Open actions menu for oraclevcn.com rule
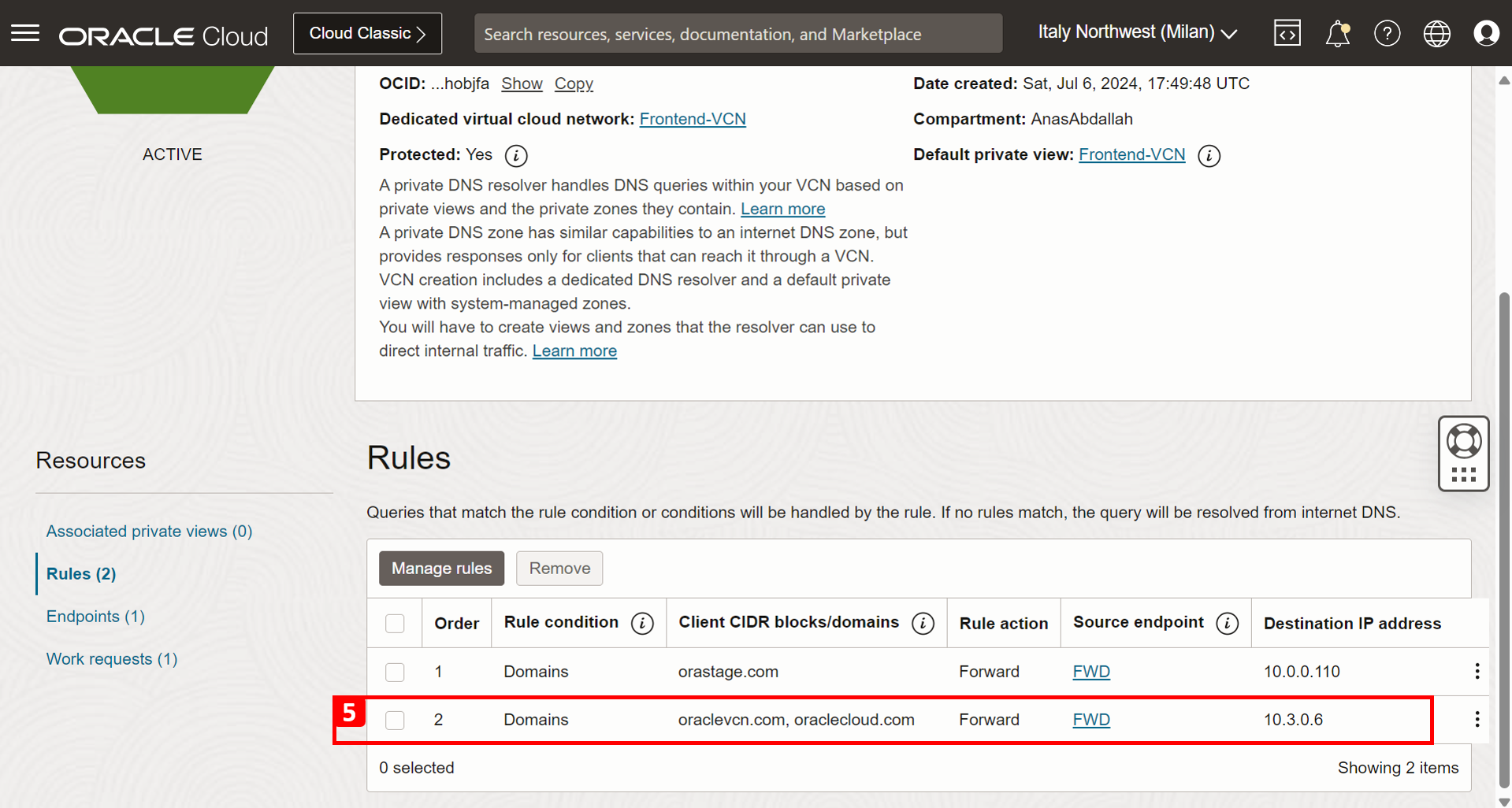1512x808 pixels. [x=1477, y=719]
